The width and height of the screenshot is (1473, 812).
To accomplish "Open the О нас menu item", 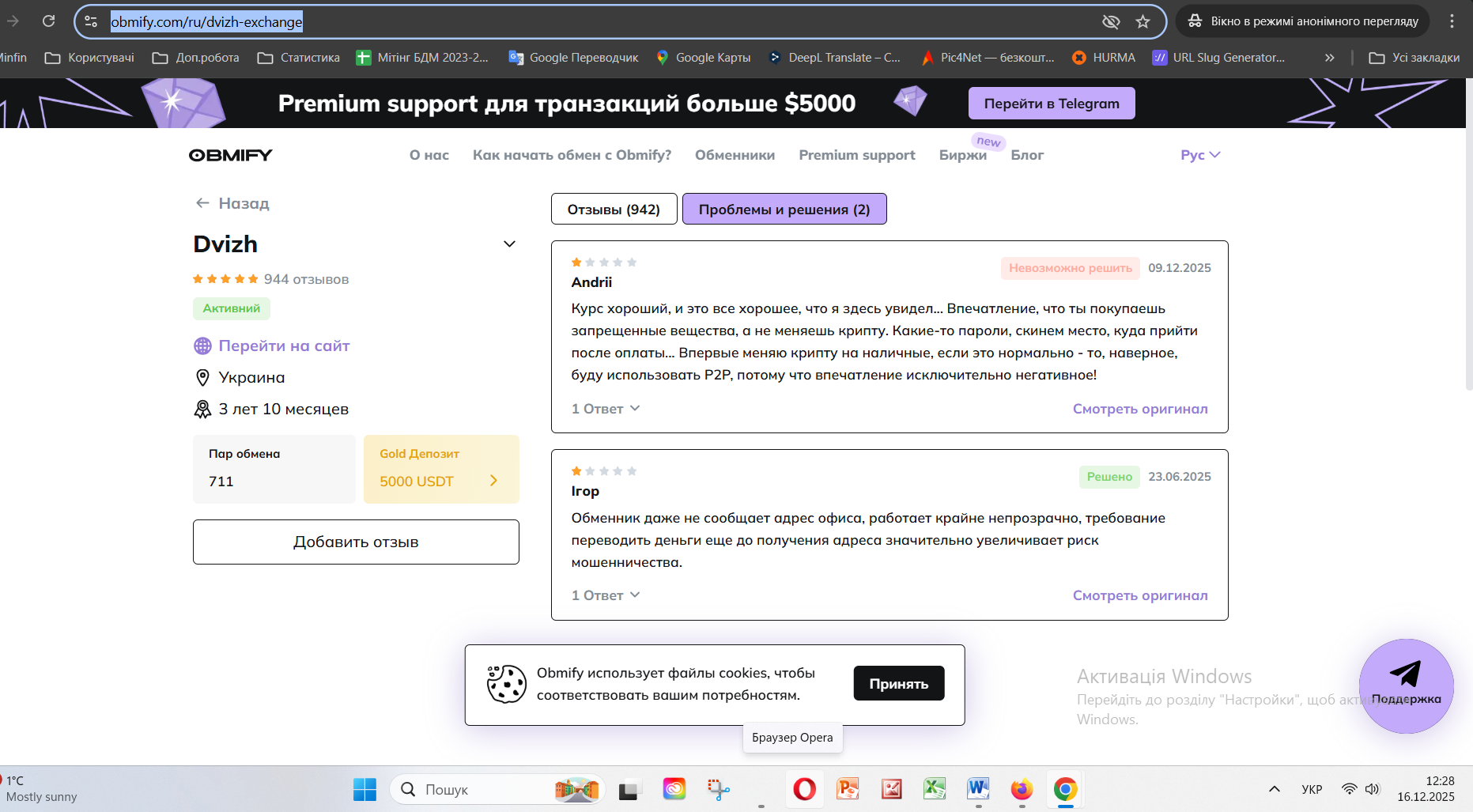I will [x=429, y=155].
